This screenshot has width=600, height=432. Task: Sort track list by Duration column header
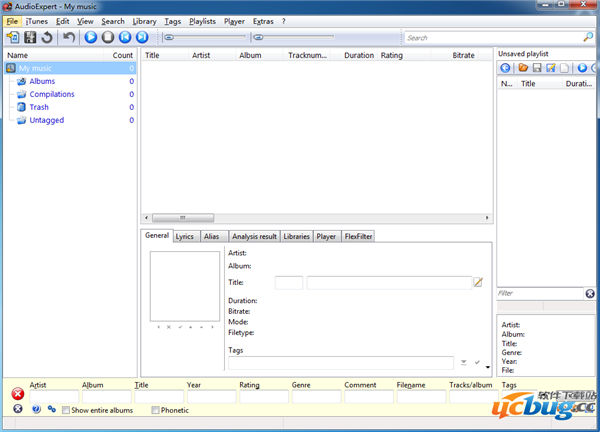pyautogui.click(x=359, y=55)
